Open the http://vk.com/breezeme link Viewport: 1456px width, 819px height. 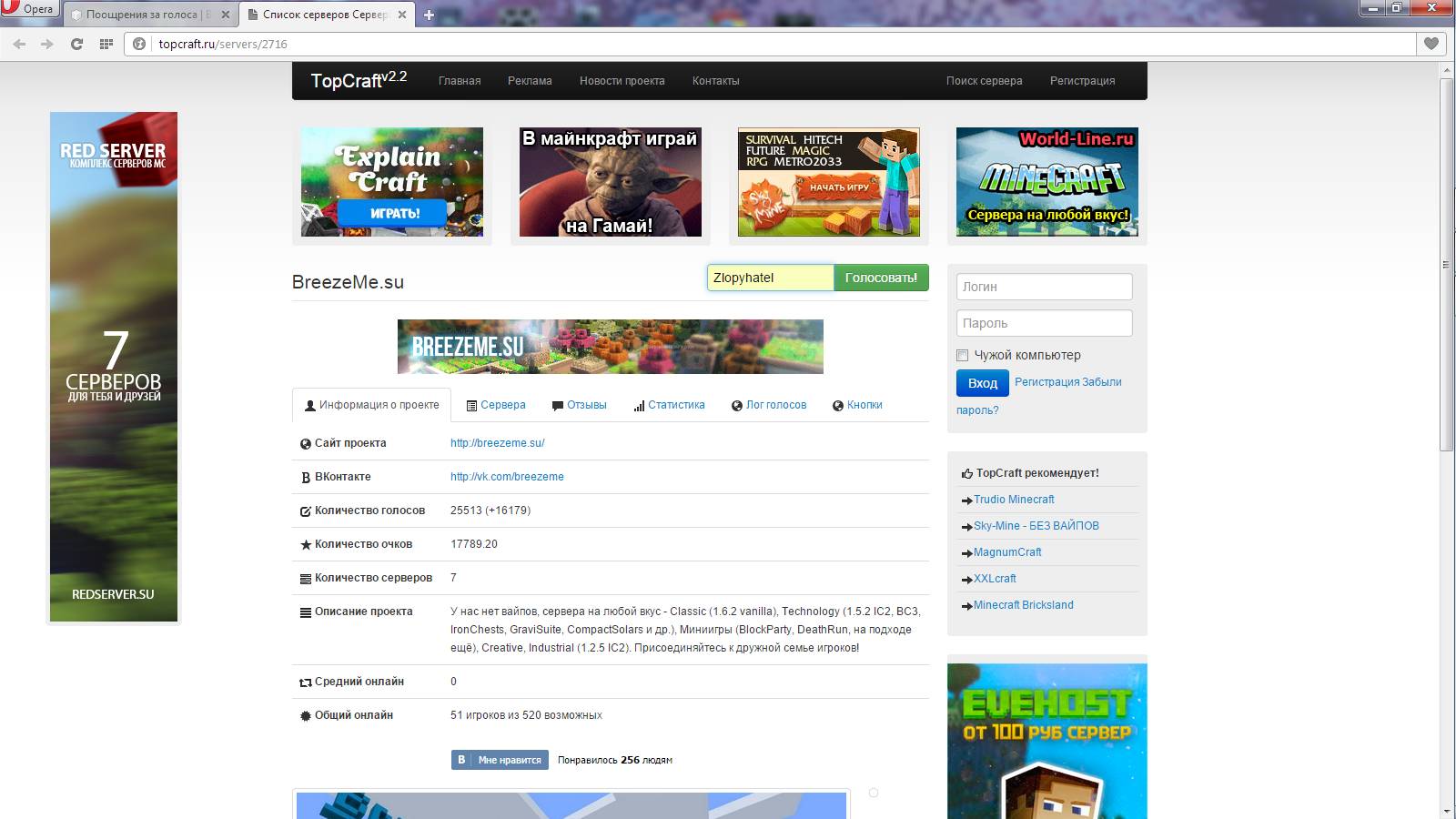point(507,477)
